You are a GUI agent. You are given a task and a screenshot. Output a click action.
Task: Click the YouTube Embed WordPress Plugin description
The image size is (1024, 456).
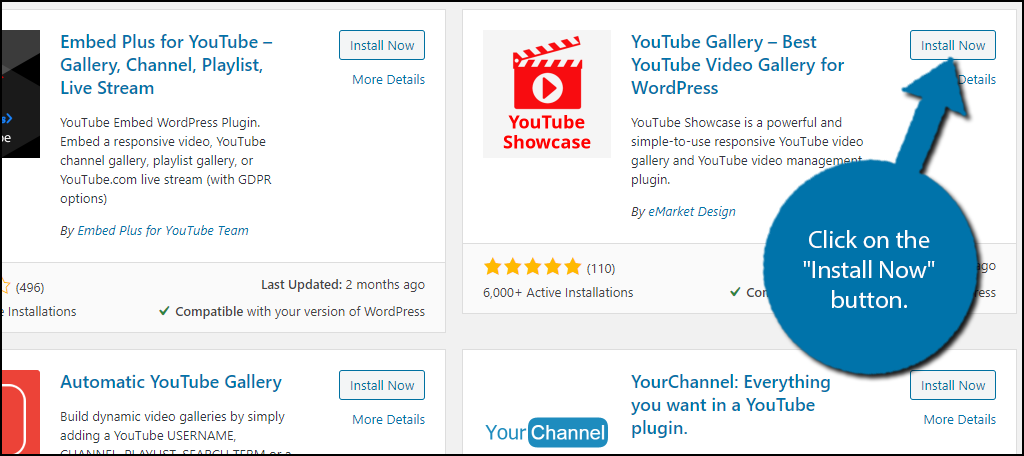pos(167,161)
